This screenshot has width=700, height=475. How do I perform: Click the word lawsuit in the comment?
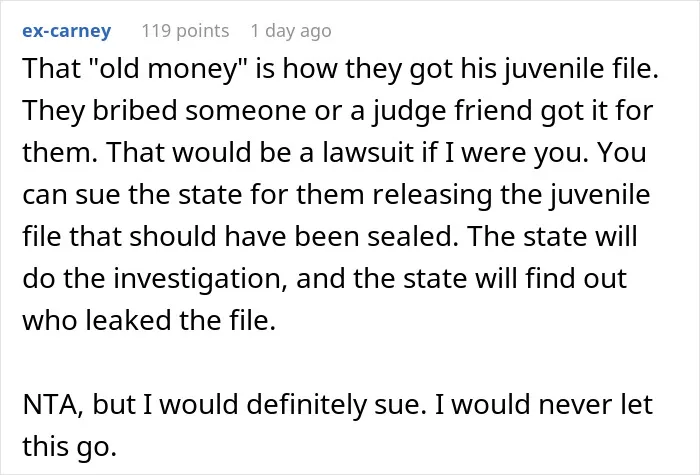pyautogui.click(x=368, y=152)
